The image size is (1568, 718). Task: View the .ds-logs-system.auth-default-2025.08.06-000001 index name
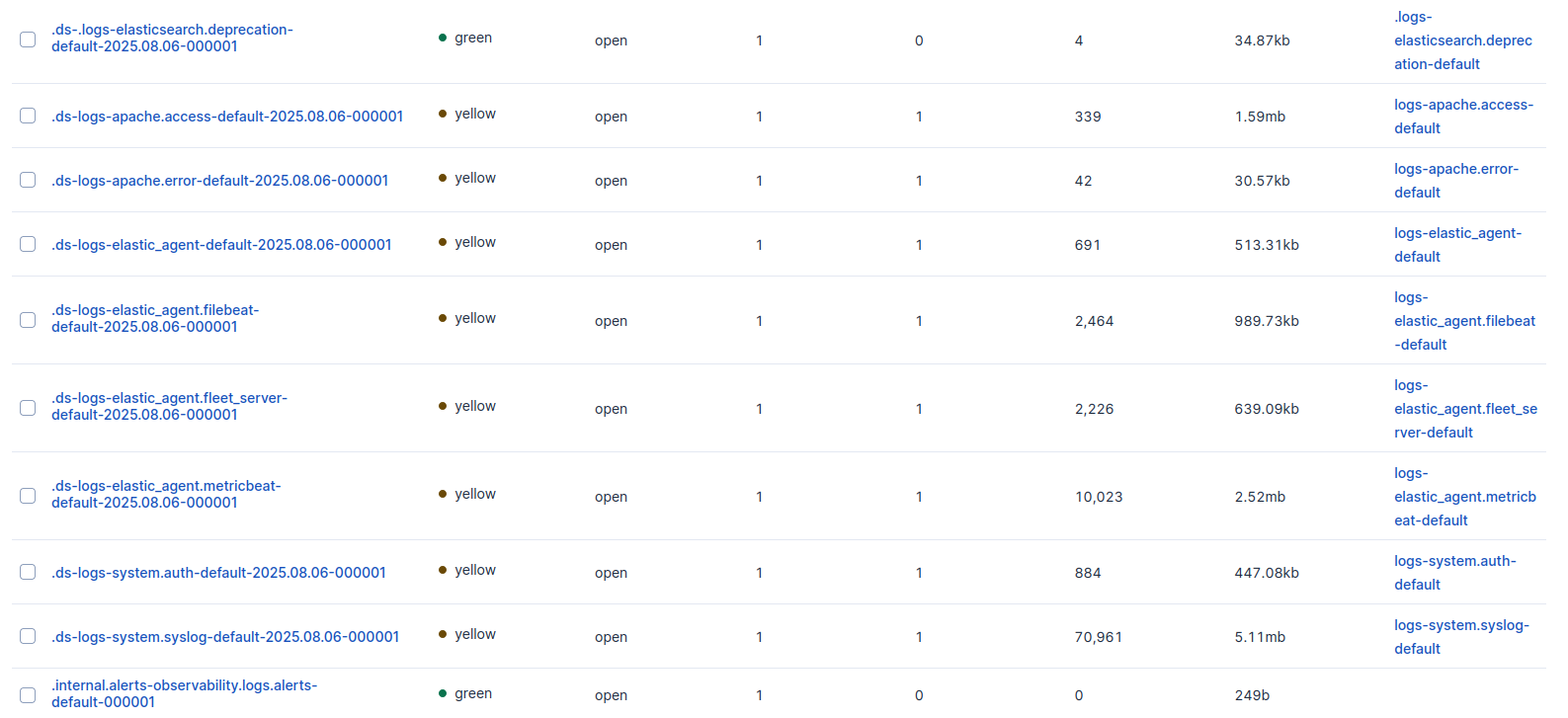[x=218, y=573]
